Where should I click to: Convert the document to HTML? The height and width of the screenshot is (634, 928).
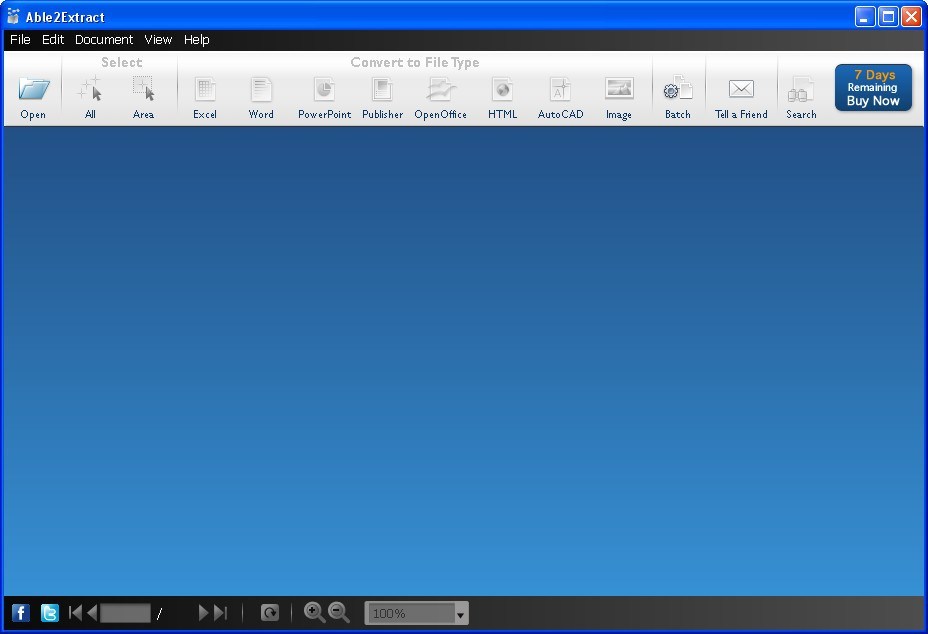point(502,95)
